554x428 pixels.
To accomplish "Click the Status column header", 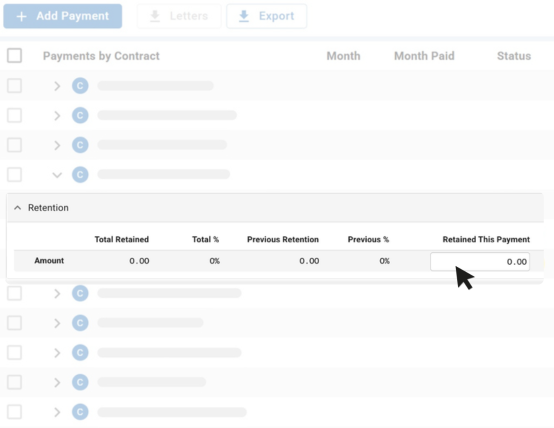I will pyautogui.click(x=514, y=56).
